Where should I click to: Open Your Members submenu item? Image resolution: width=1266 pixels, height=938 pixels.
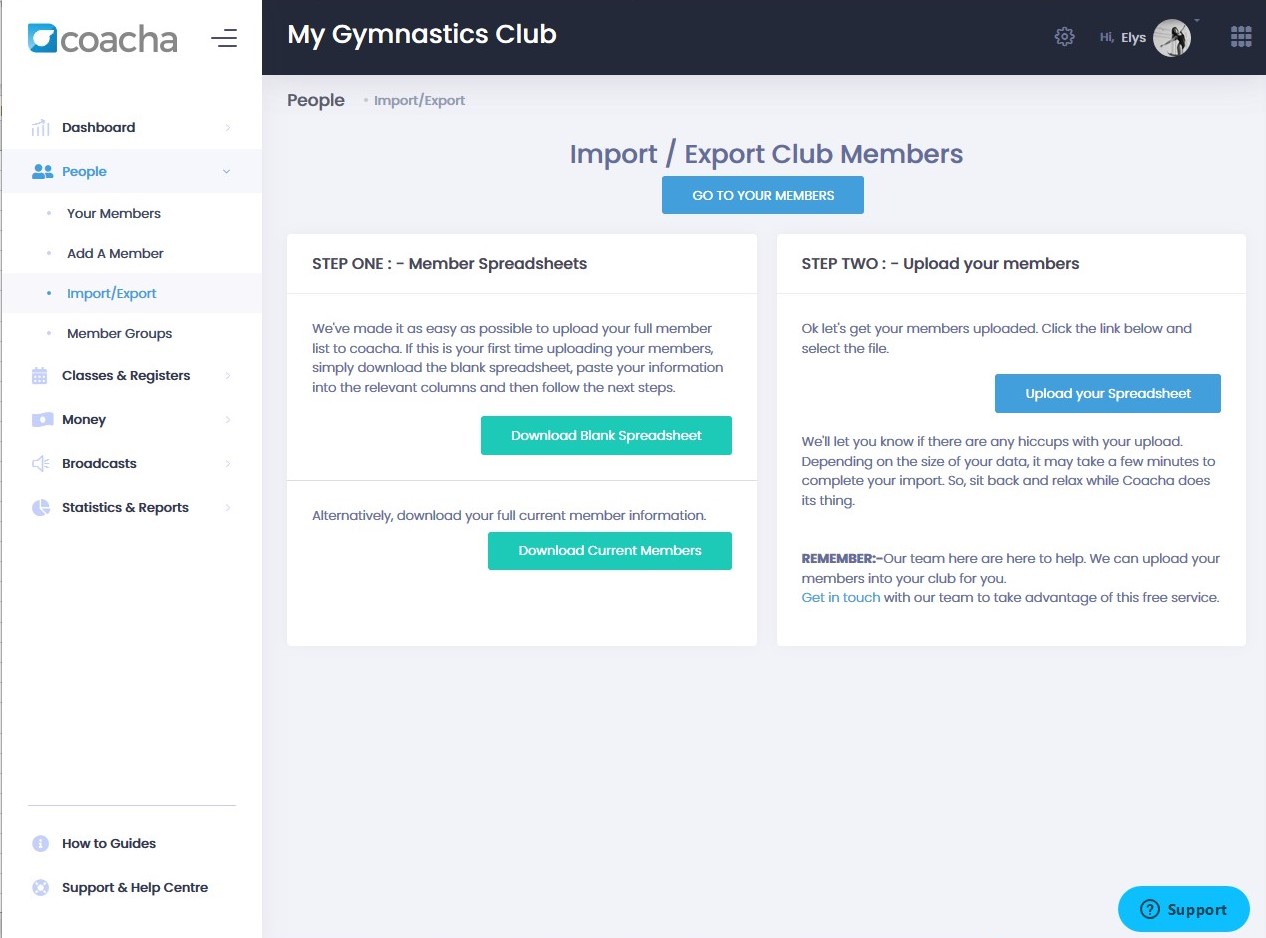113,213
